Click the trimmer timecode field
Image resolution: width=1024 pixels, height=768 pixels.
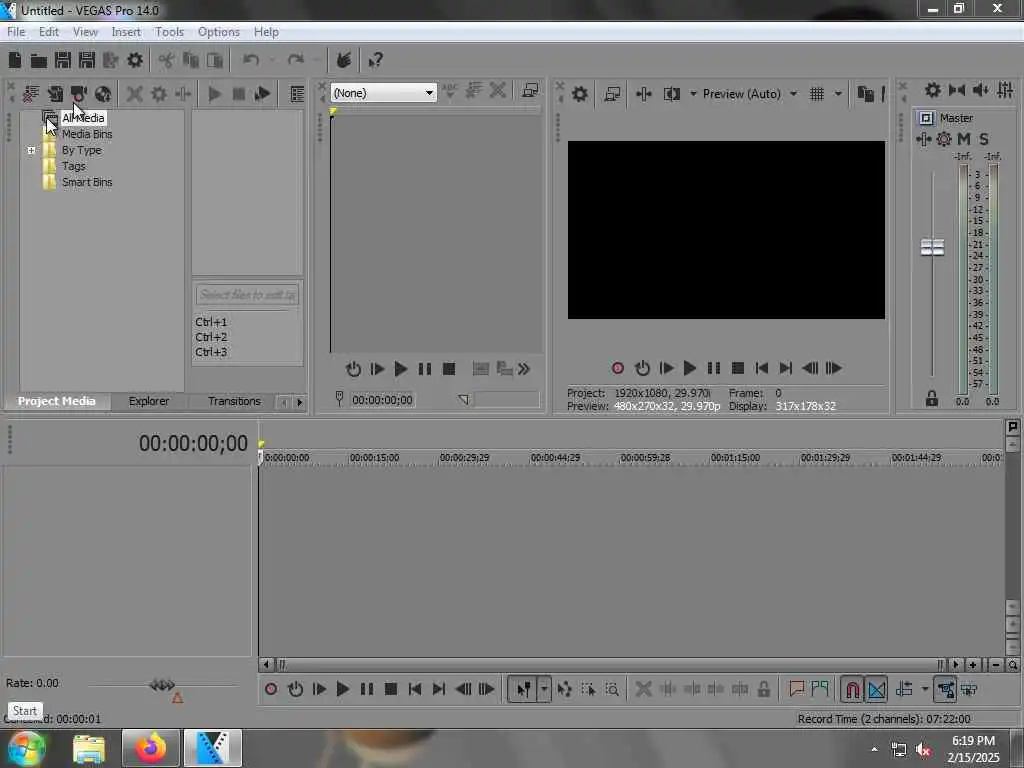(382, 400)
